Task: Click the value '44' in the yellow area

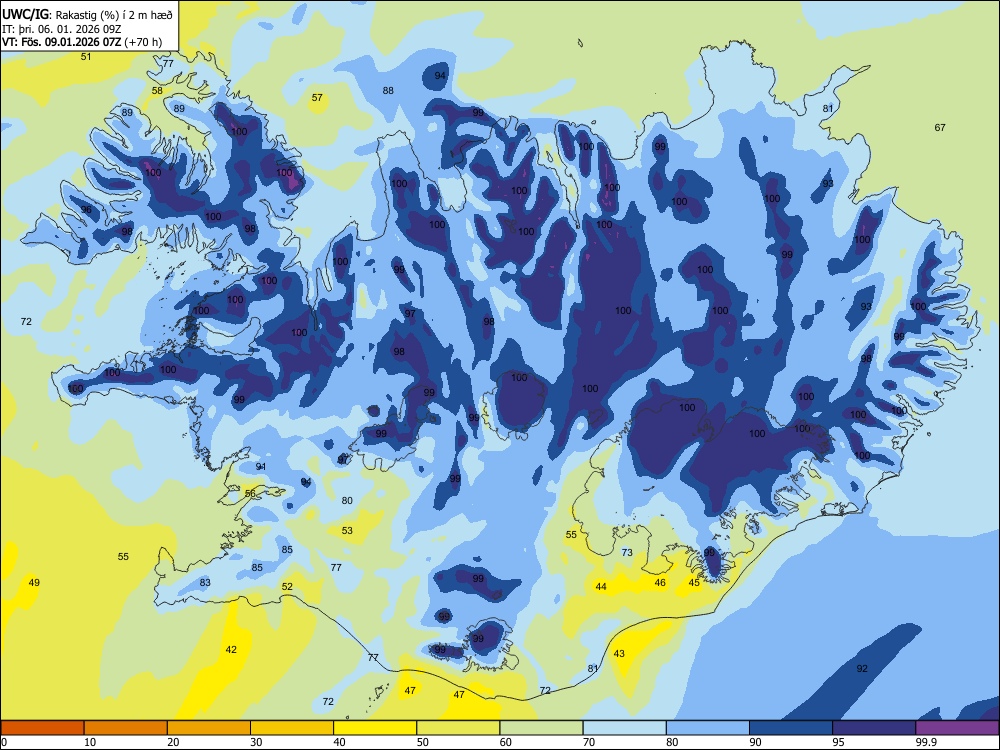Action: (601, 587)
